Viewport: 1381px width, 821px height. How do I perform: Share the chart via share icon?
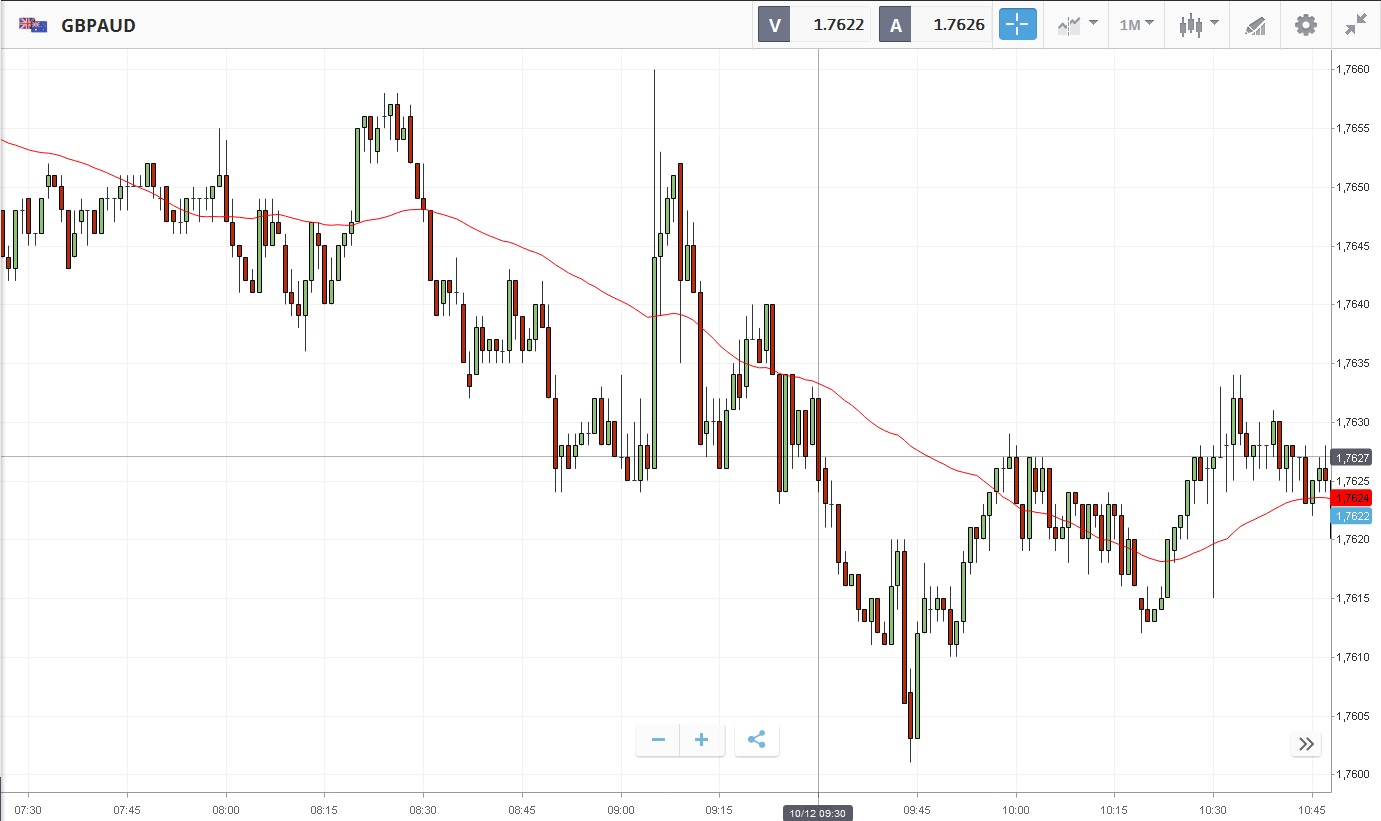pyautogui.click(x=757, y=740)
